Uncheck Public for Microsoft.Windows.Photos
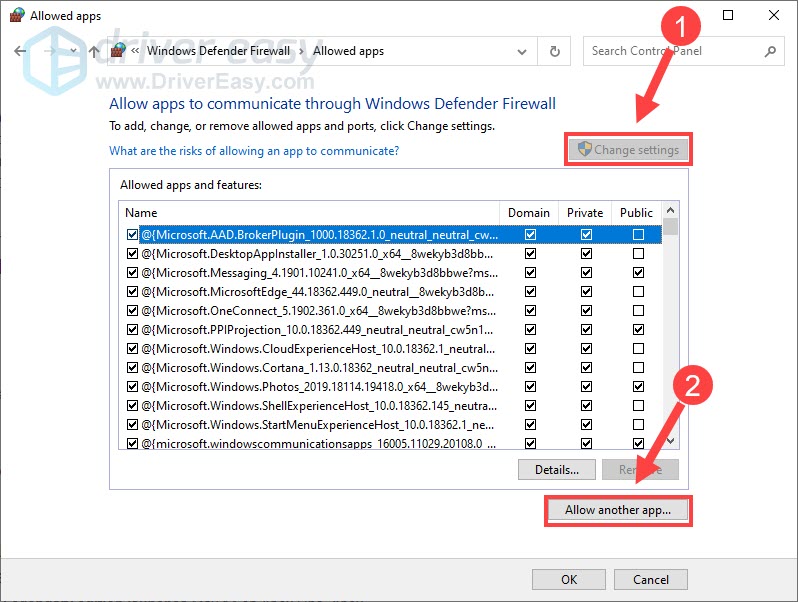This screenshot has width=798, height=602. [x=638, y=387]
